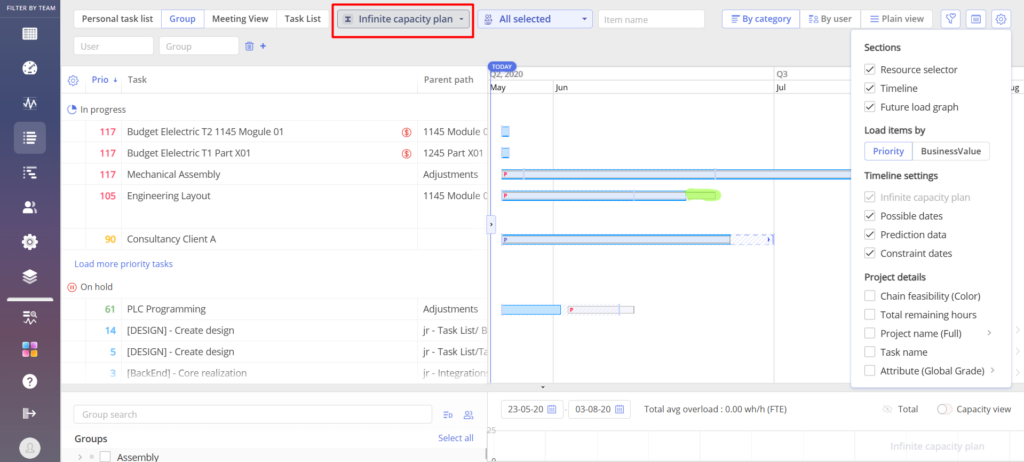
Task: Click the trash icon beside the Group field
Action: tap(249, 46)
